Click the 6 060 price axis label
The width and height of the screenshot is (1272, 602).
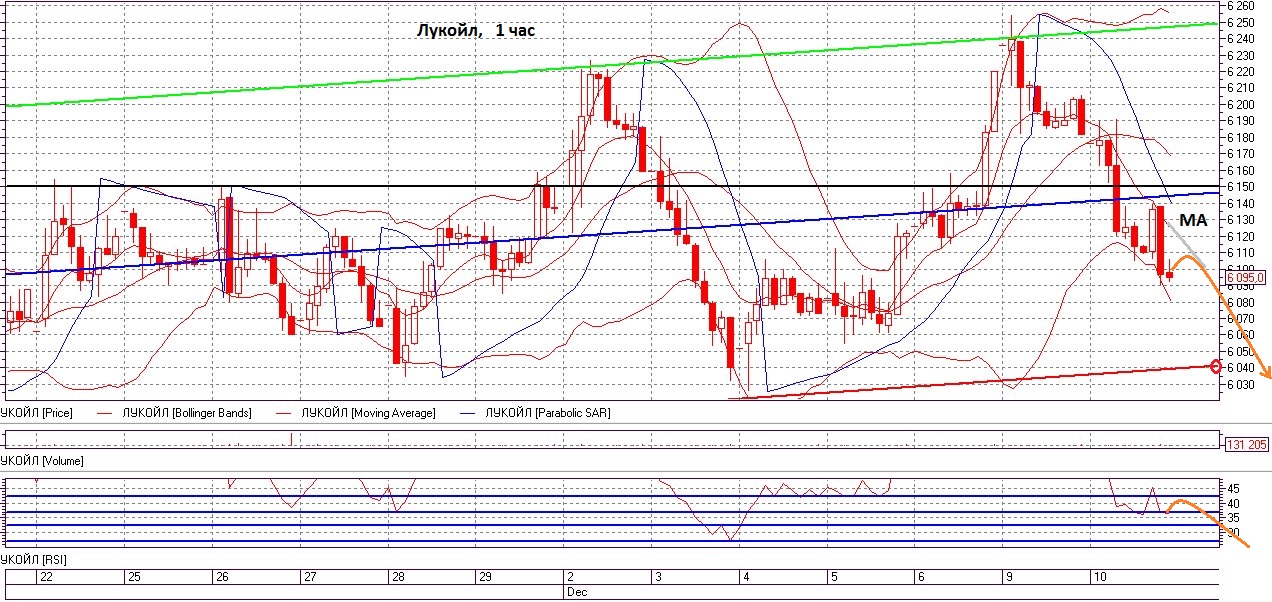click(x=1241, y=334)
